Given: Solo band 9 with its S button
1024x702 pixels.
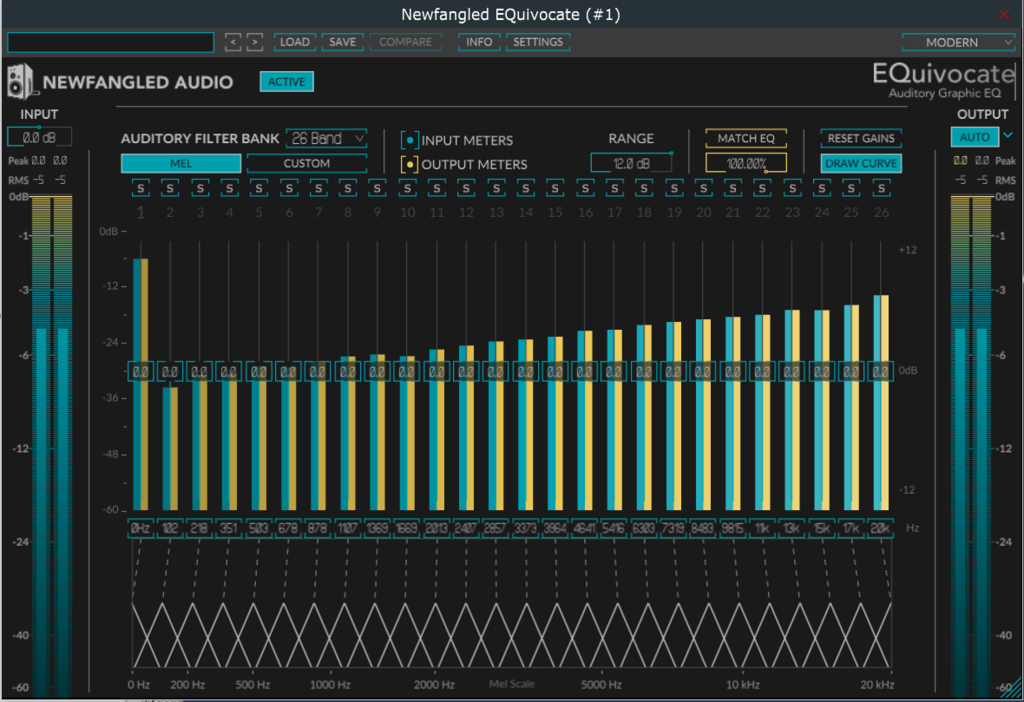Looking at the screenshot, I should pyautogui.click(x=377, y=189).
